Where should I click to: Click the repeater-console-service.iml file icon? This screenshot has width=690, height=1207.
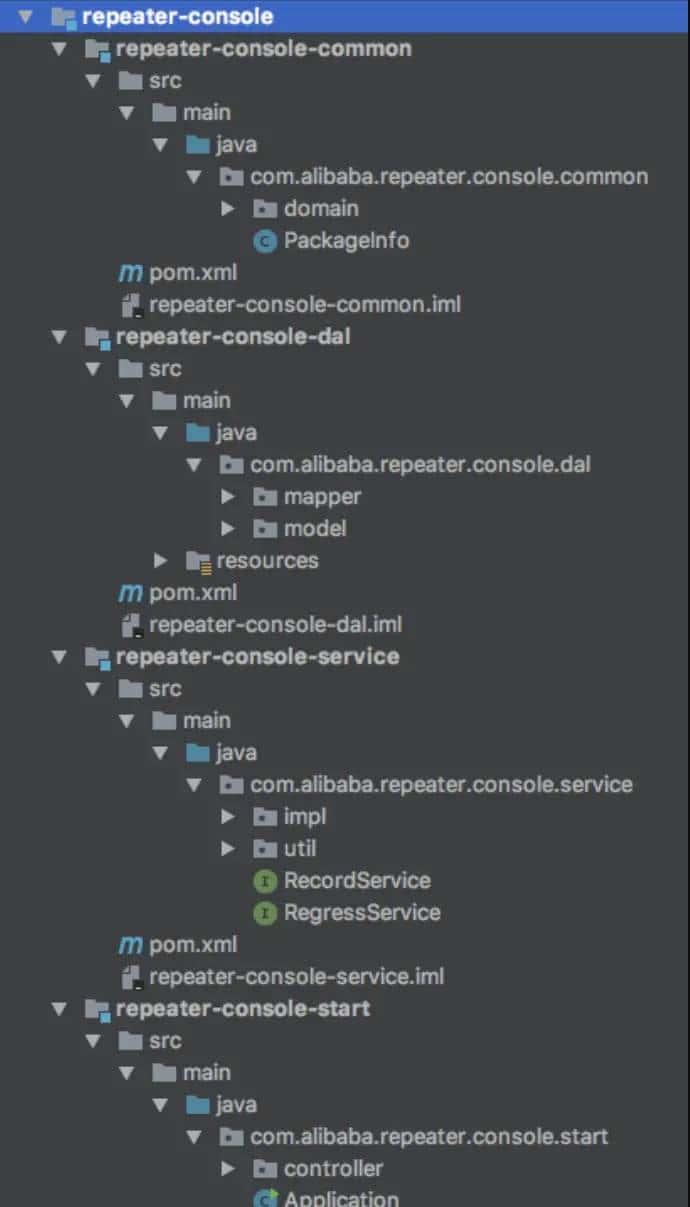point(128,976)
